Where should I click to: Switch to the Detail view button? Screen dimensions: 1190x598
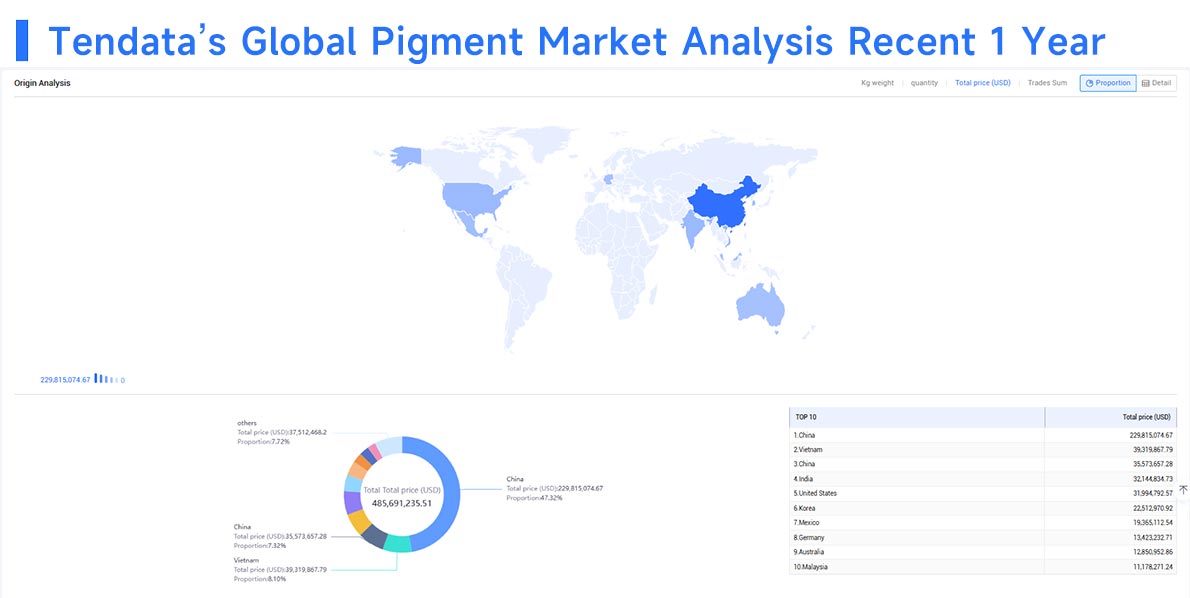[1157, 83]
